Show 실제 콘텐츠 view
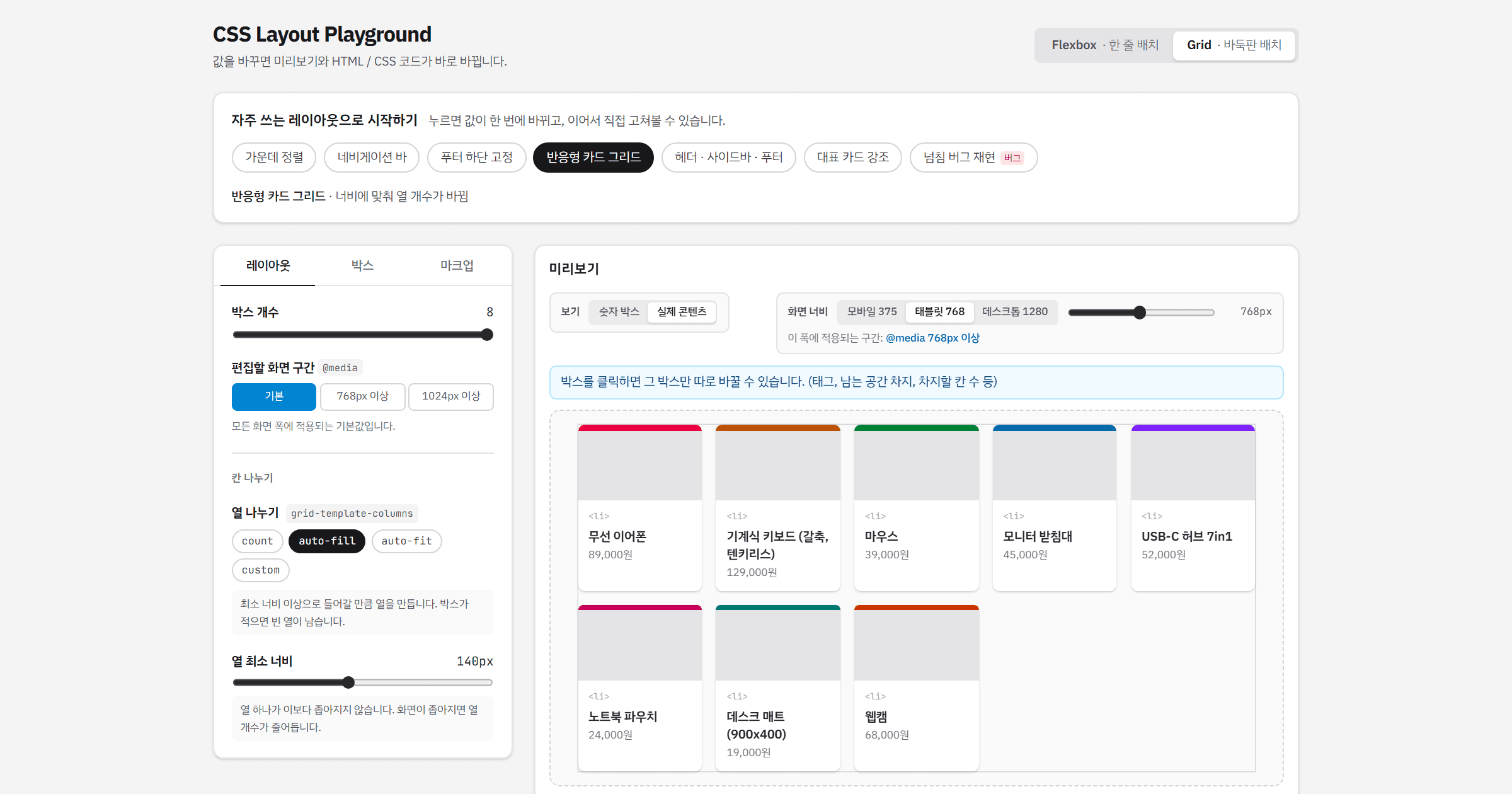The image size is (1512, 794). tap(682, 312)
